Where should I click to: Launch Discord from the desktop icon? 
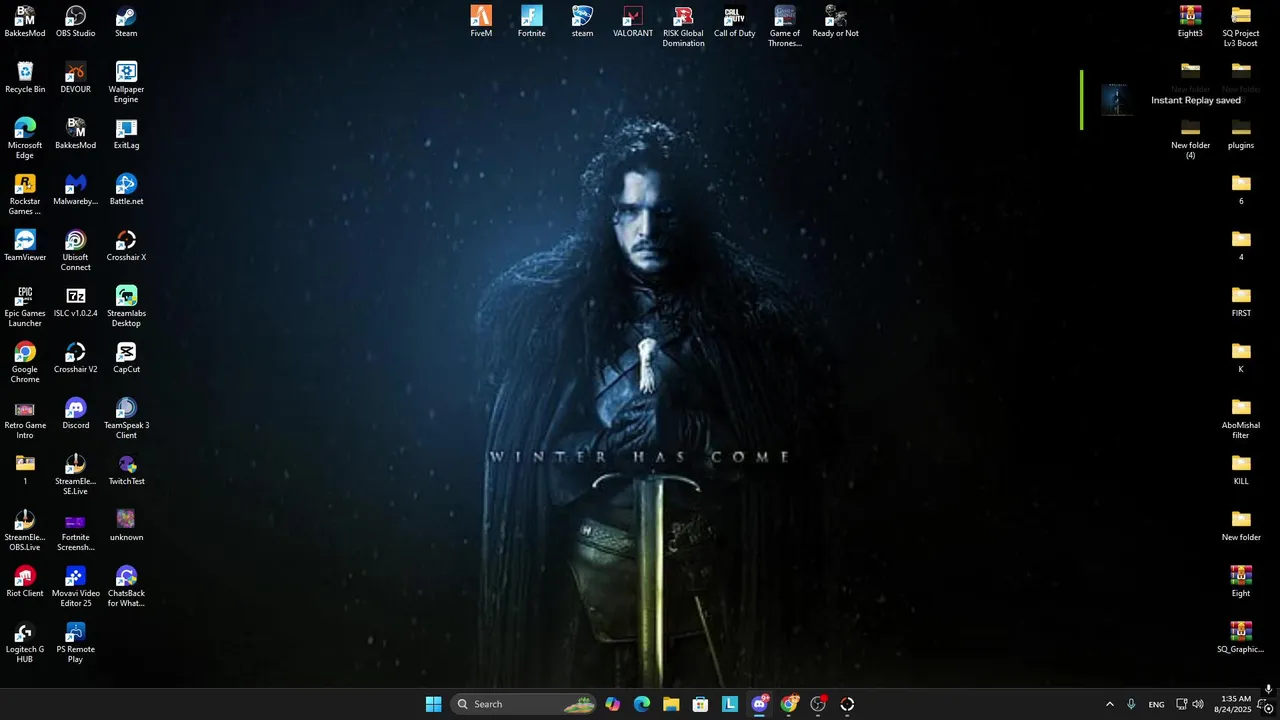[75, 414]
